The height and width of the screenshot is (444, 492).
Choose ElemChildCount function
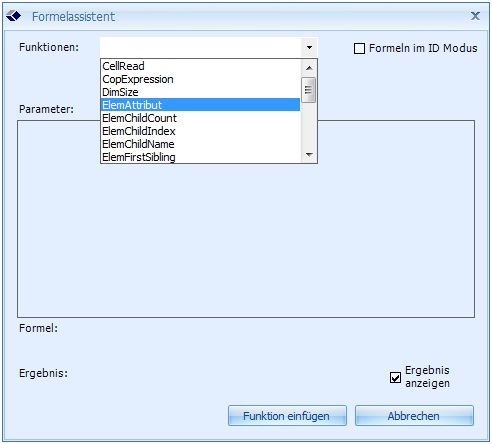200,118
